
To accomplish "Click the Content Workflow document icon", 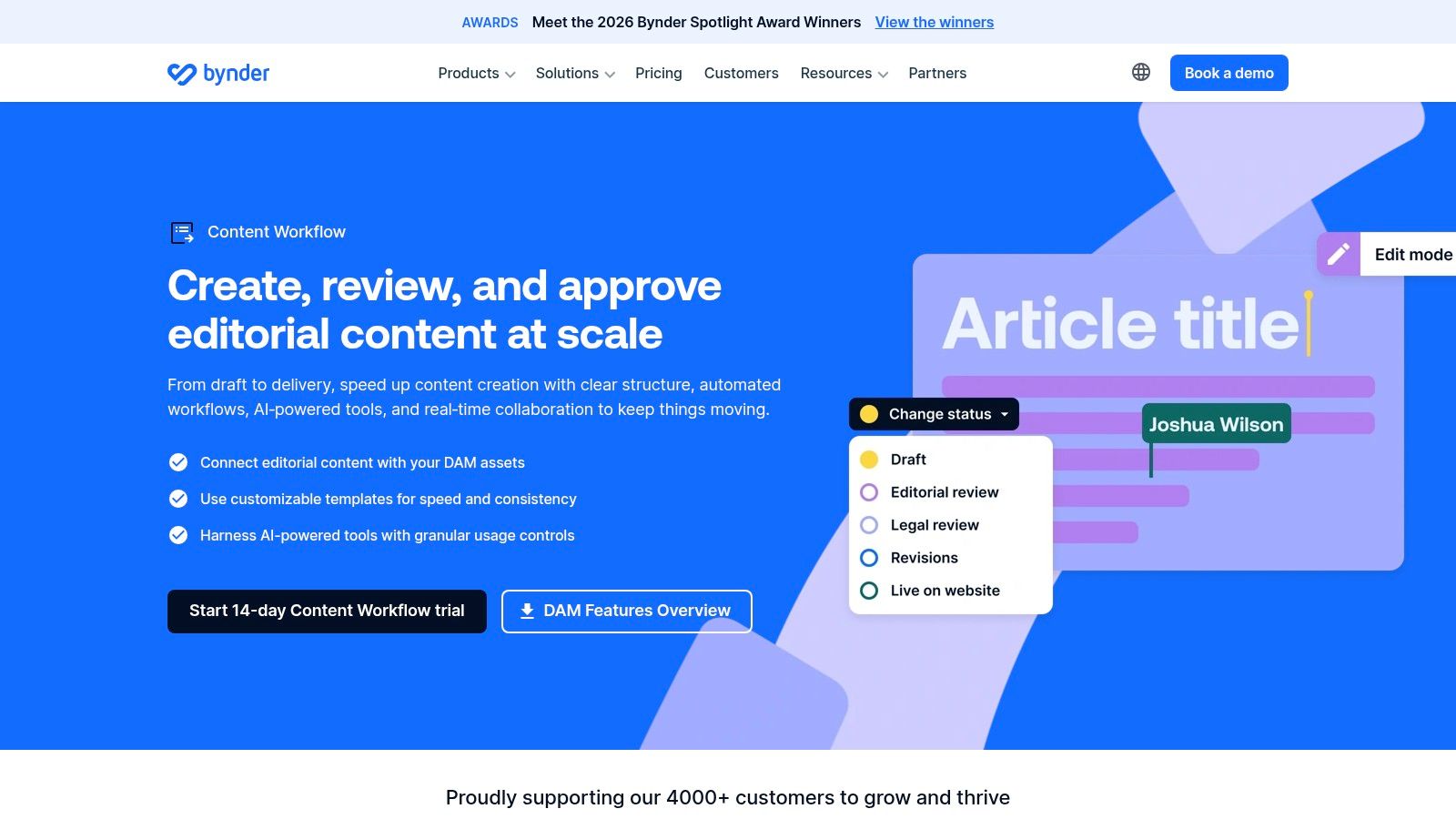I will click(x=182, y=232).
